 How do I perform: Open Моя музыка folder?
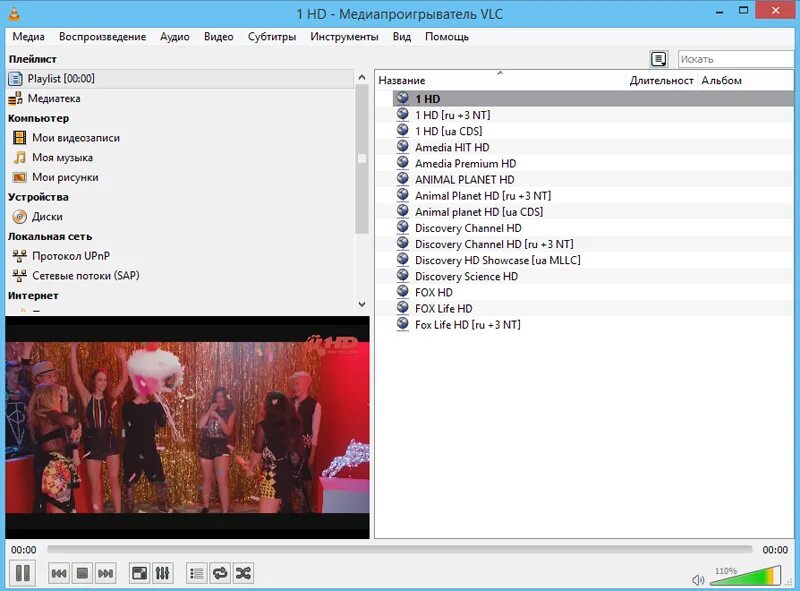62,158
